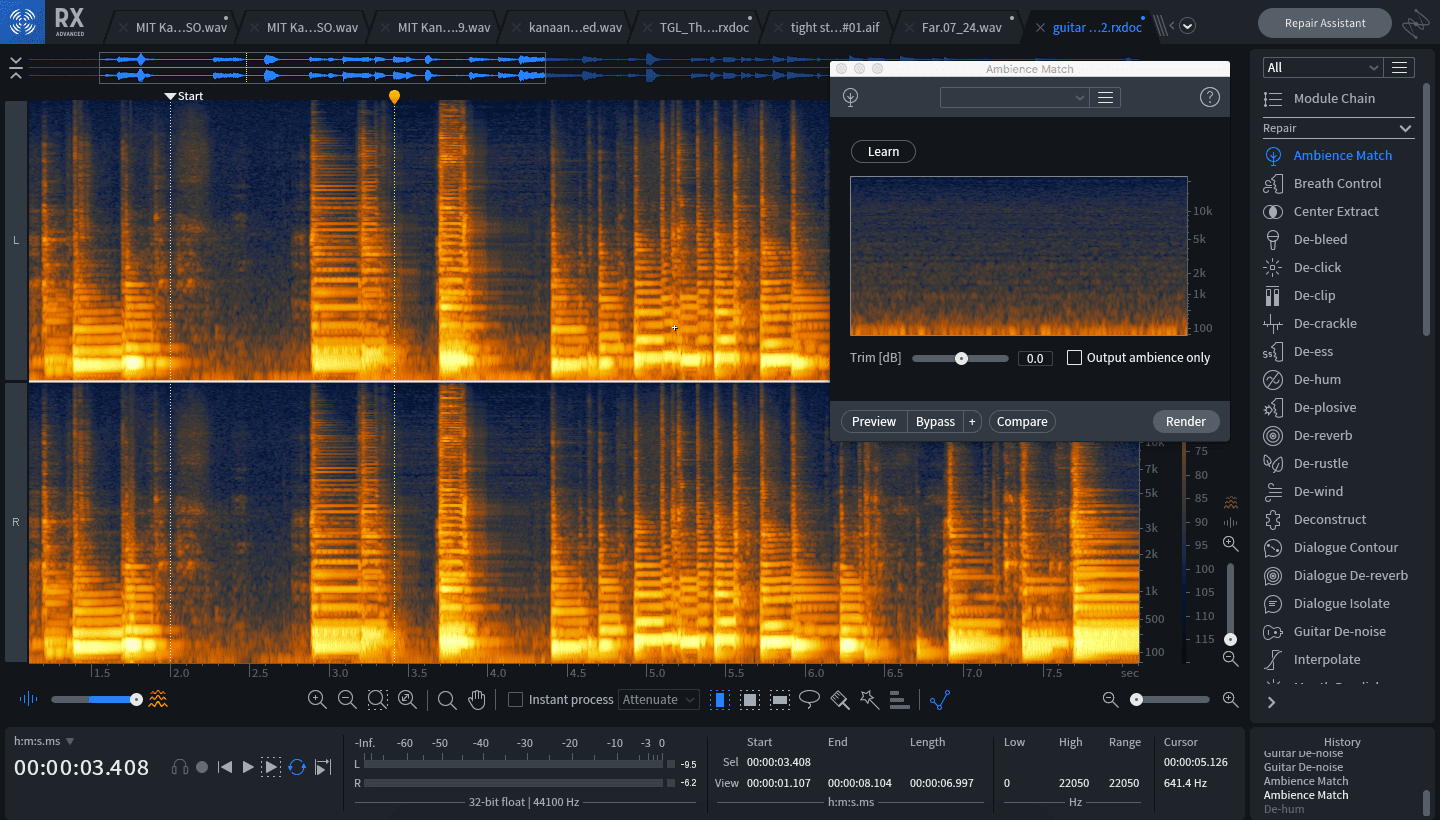
Task: Select the grab hand tool
Action: click(x=477, y=699)
